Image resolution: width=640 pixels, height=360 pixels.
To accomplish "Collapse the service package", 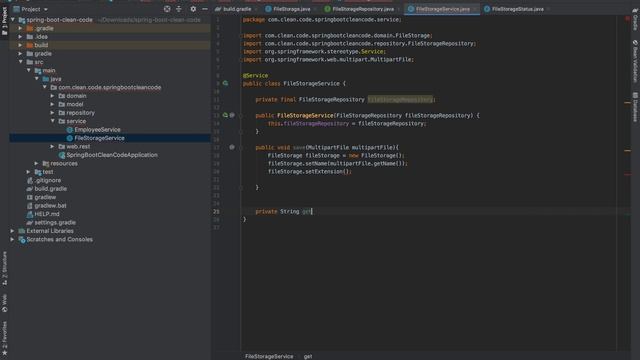I will 52,121.
